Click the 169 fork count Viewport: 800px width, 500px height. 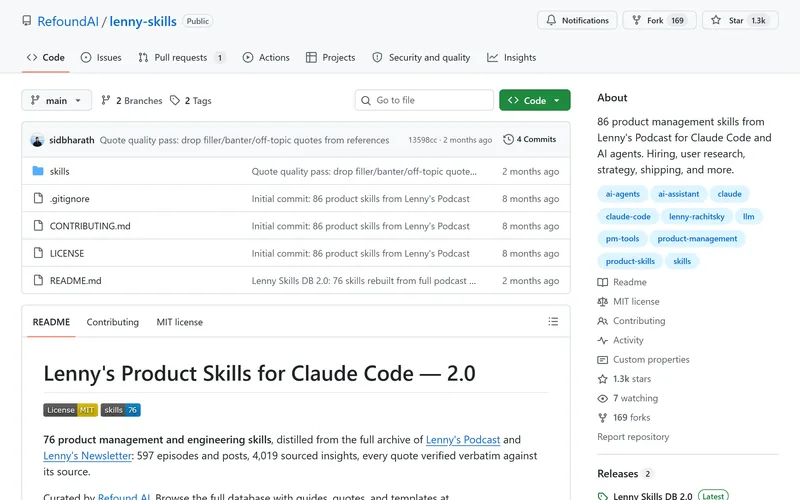pyautogui.click(x=677, y=20)
